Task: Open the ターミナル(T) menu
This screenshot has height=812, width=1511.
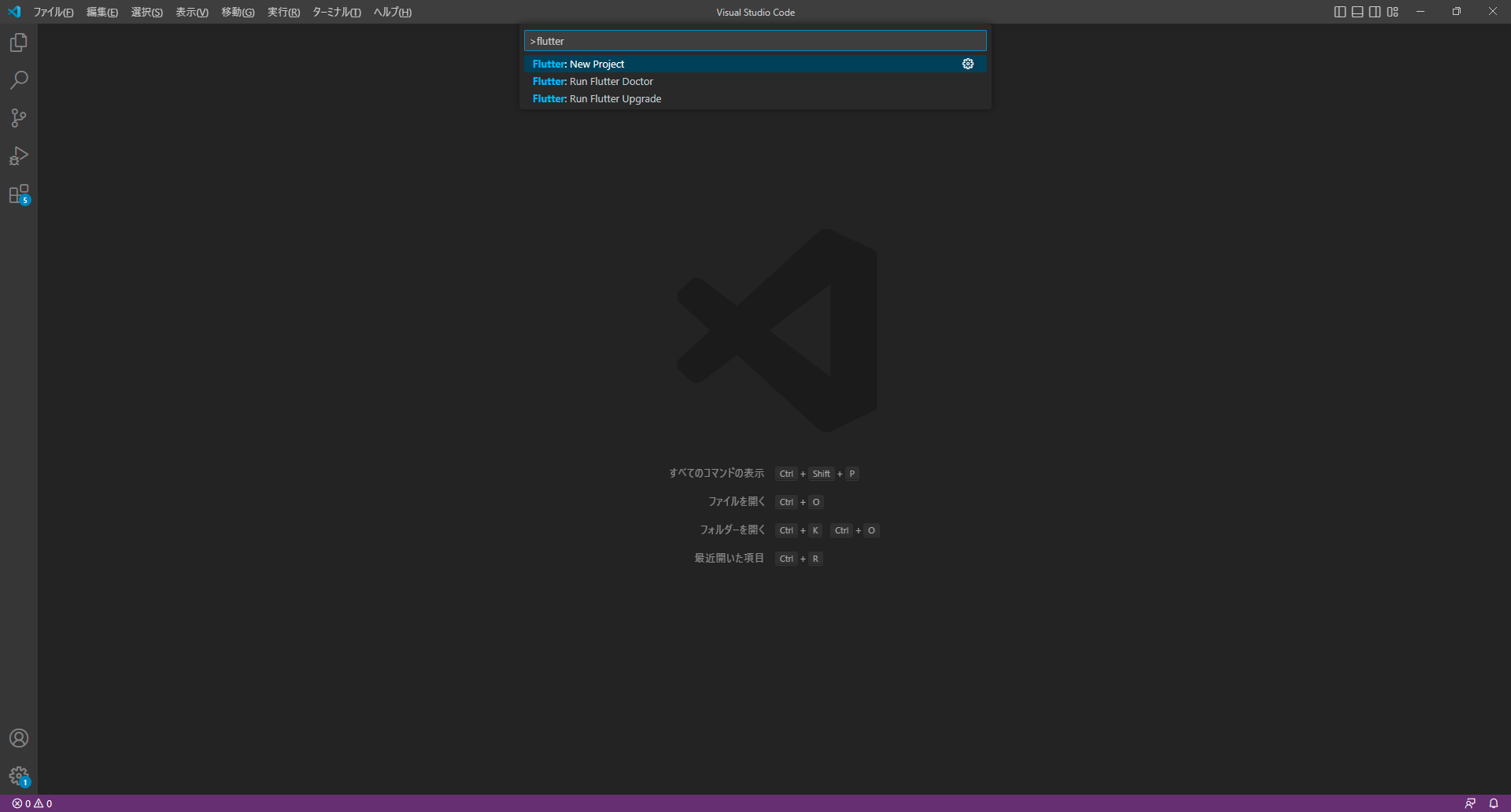Action: [x=337, y=12]
